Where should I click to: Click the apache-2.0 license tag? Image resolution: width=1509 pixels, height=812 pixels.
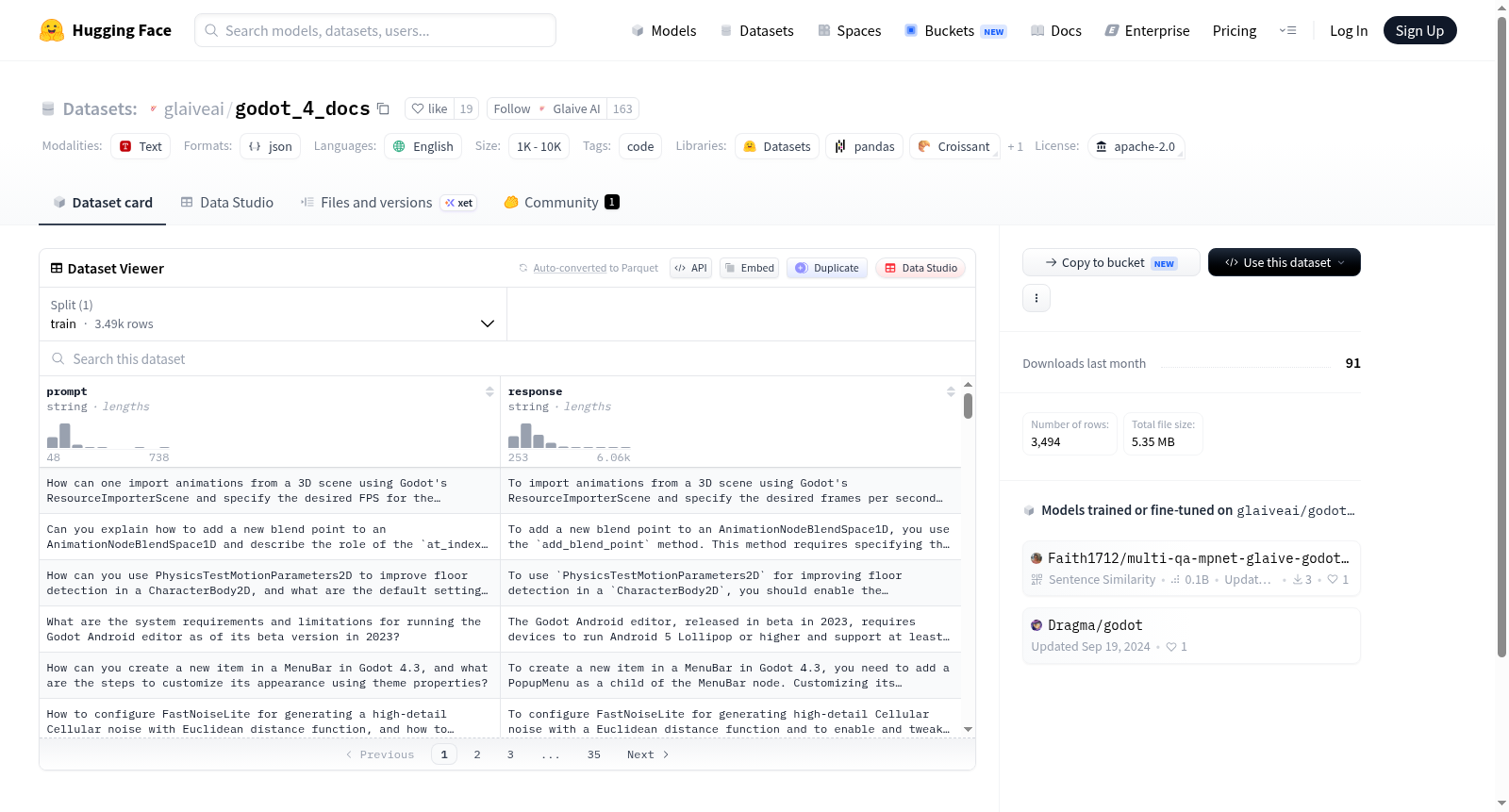click(1136, 146)
